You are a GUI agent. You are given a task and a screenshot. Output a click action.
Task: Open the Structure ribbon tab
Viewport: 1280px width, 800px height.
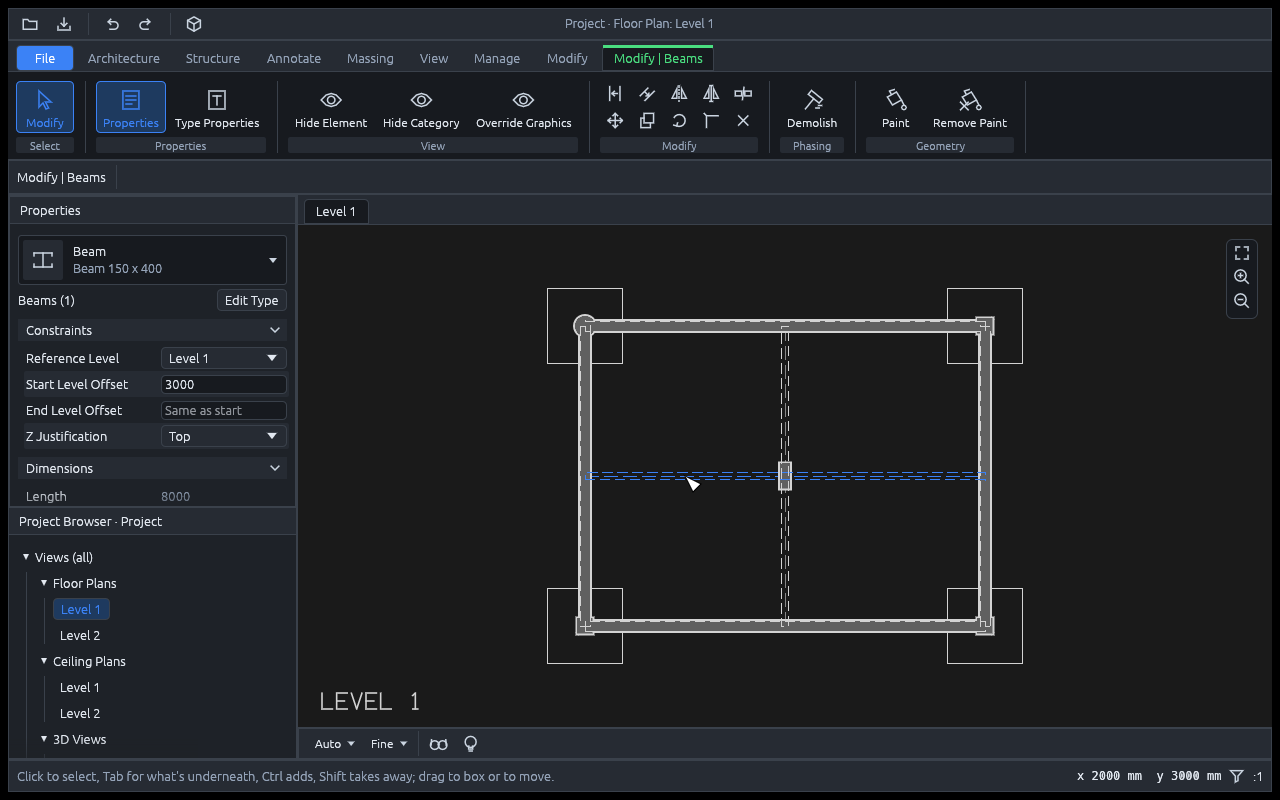pos(213,58)
